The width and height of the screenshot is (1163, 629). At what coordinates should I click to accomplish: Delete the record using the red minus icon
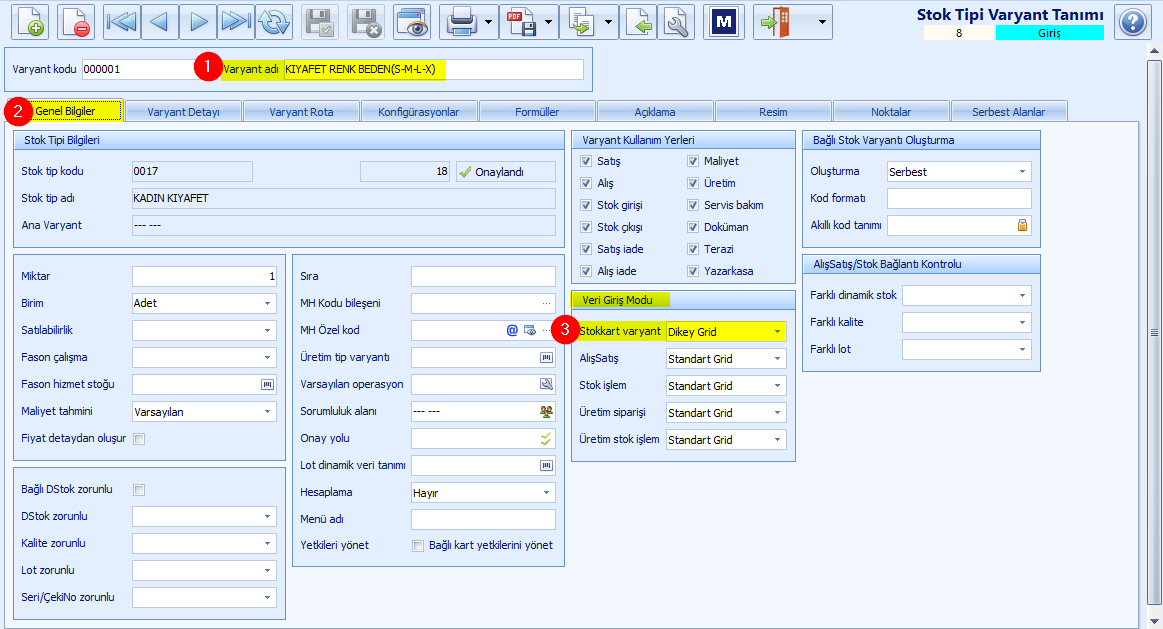pos(76,22)
